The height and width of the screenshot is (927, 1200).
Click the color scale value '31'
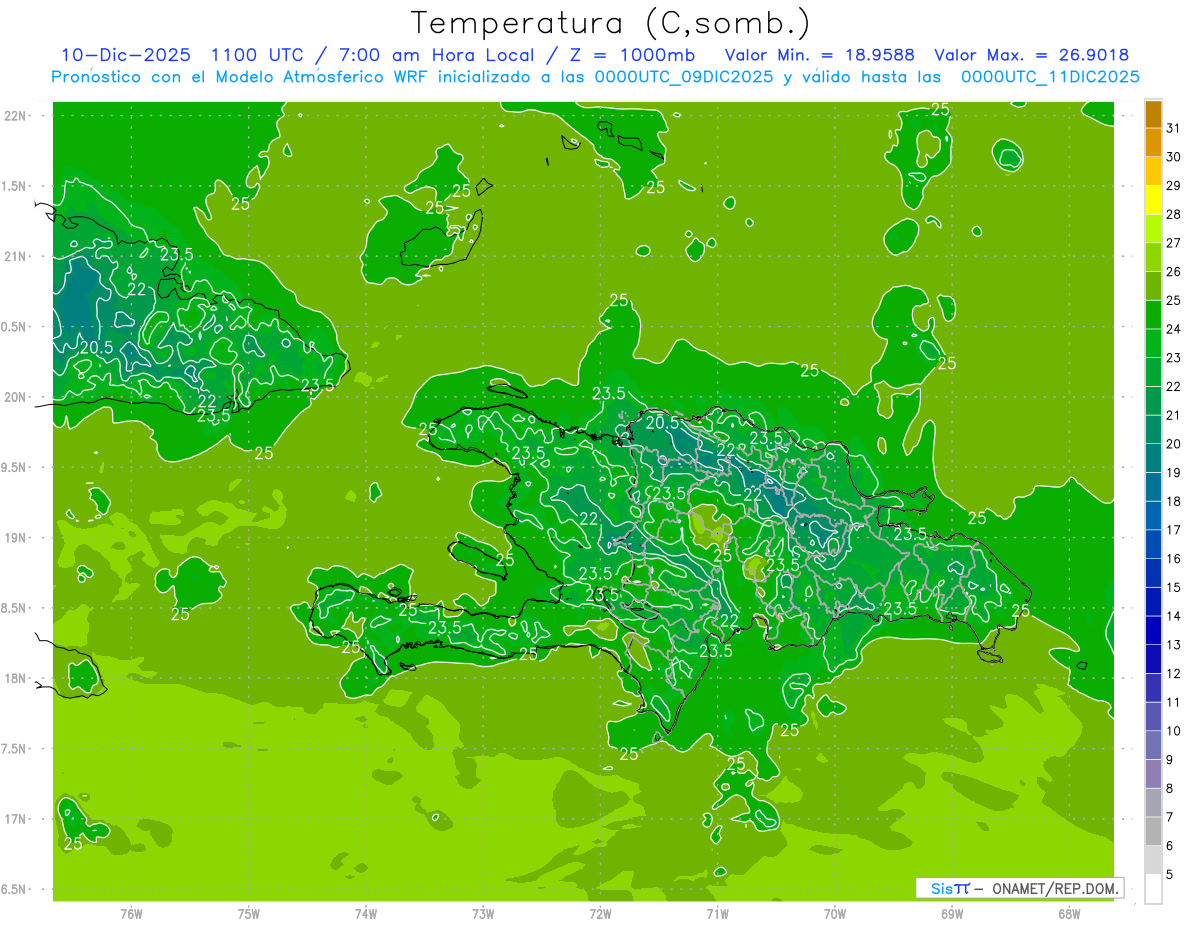1174,127
